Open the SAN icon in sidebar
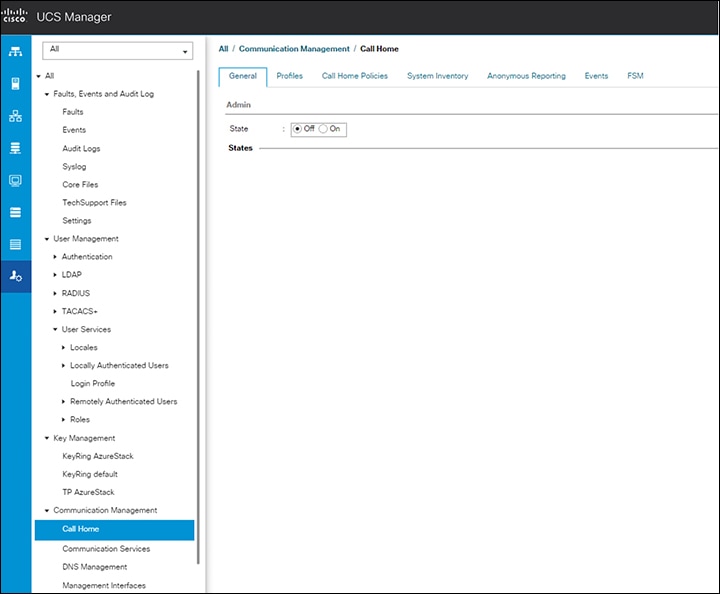 point(15,148)
